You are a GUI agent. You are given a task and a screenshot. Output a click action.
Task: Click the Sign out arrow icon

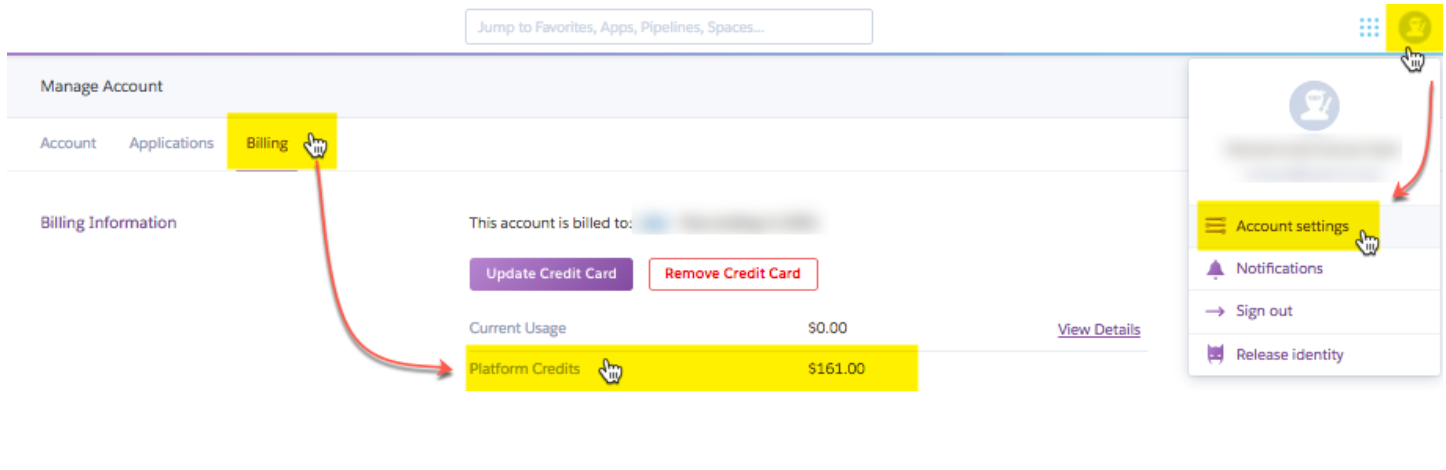tap(1215, 312)
